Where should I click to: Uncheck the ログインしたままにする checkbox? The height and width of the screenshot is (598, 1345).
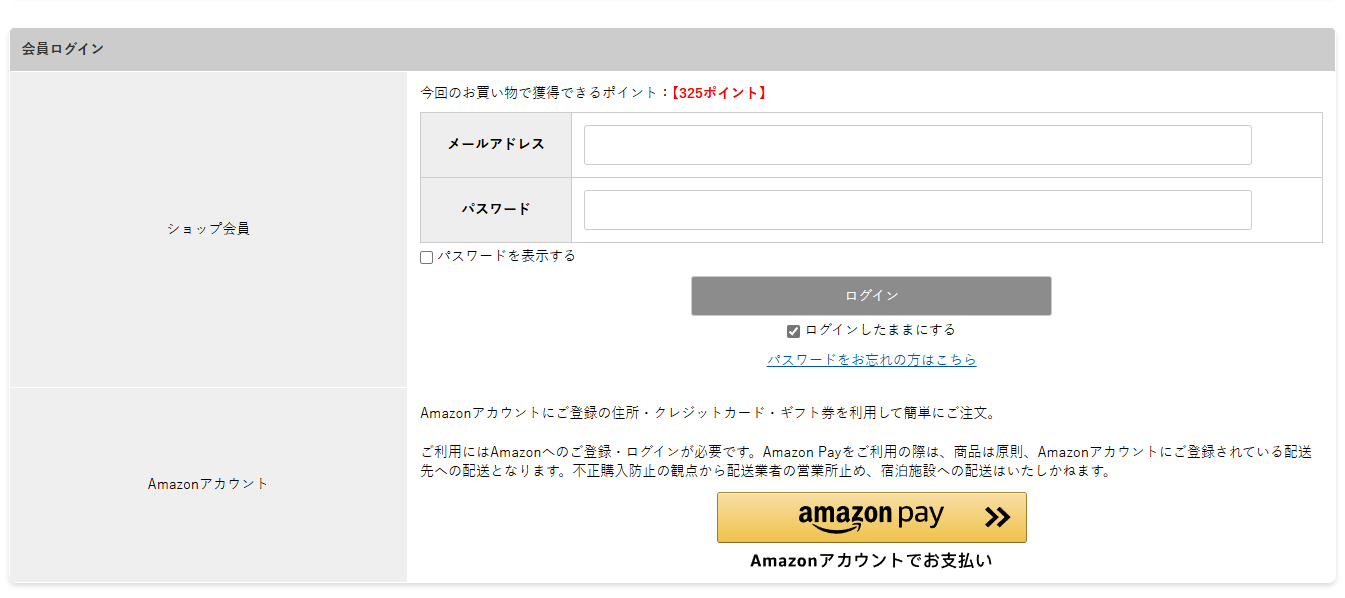point(793,331)
